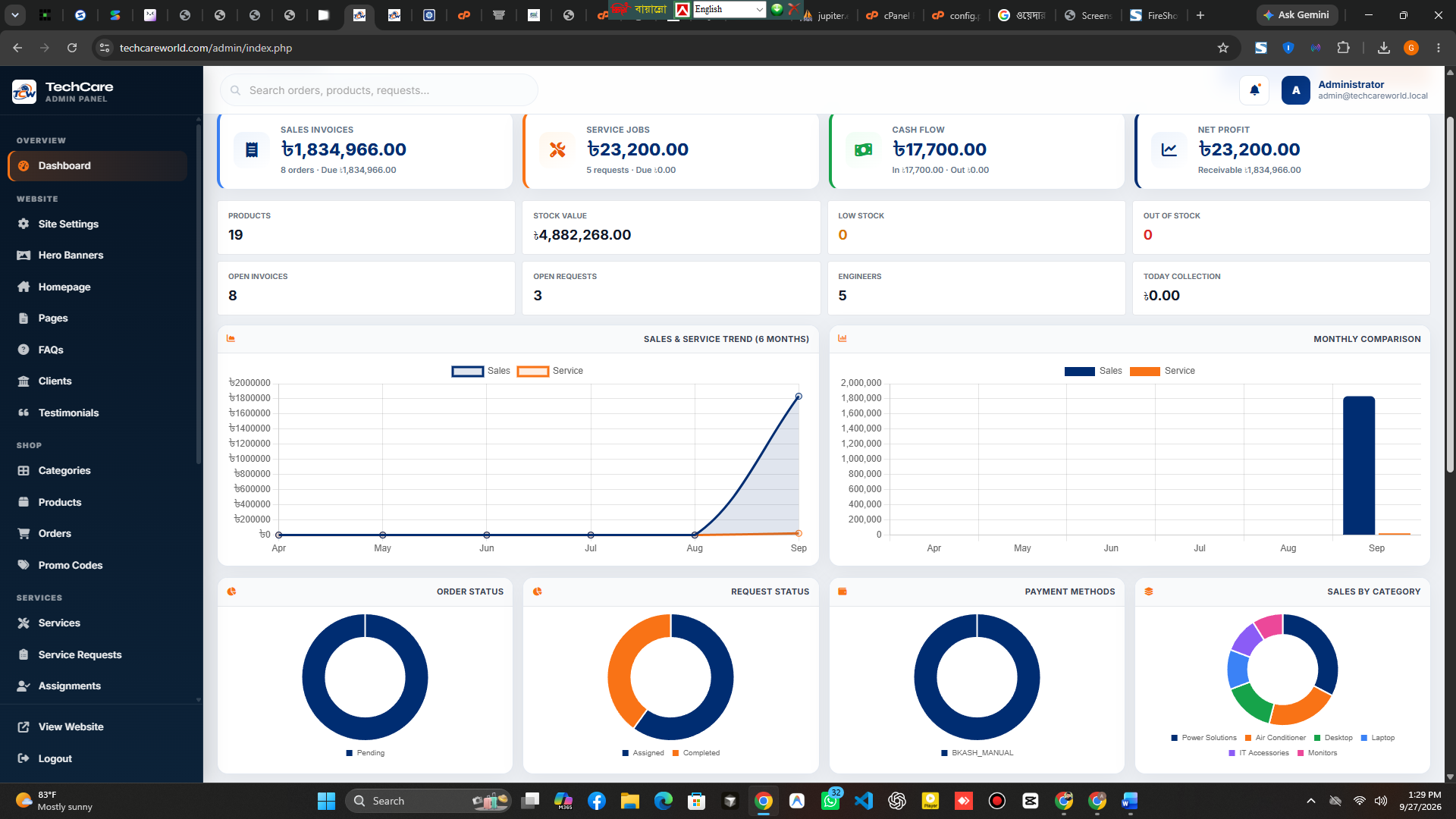
Task: Click the Sales Invoices receipt icon
Action: click(252, 149)
